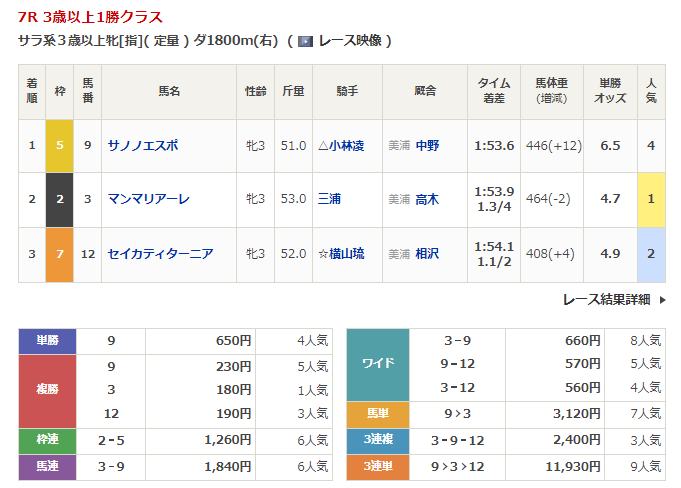The width and height of the screenshot is (681, 488).
Task: Click the yellow frame number 5 box
Action: click(x=60, y=145)
